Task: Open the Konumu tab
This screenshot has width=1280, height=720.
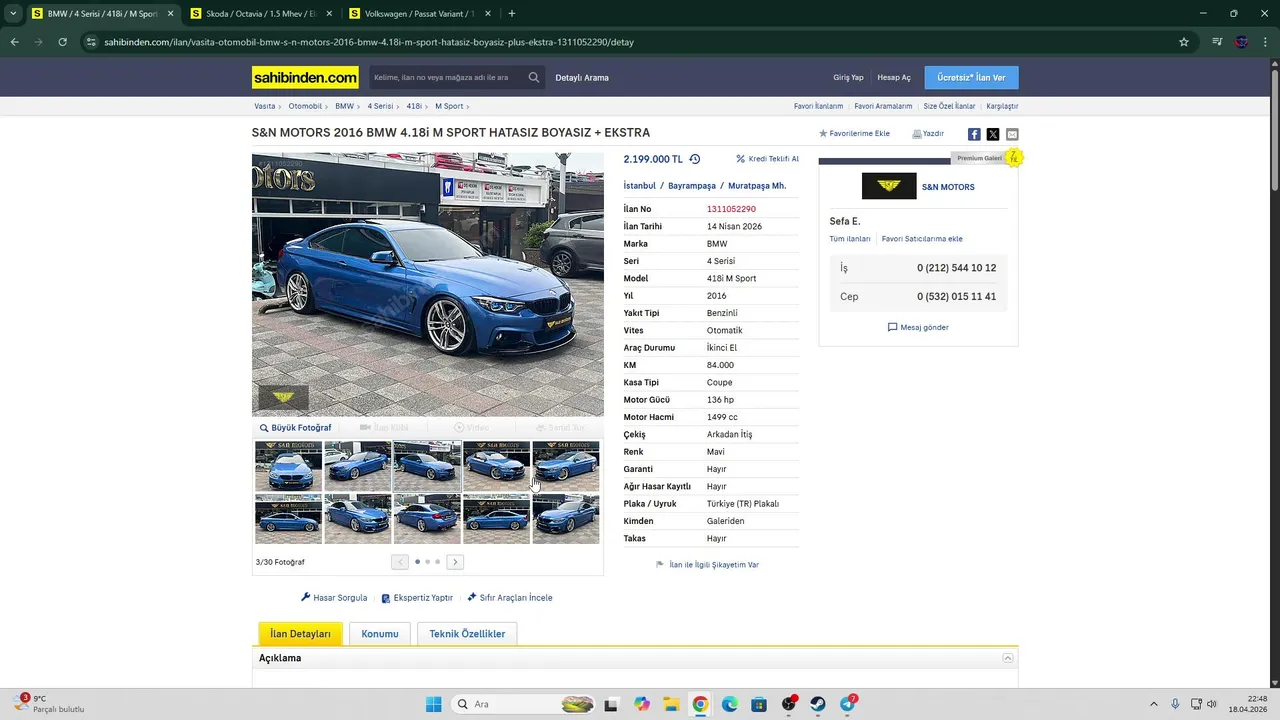Action: 380,633
